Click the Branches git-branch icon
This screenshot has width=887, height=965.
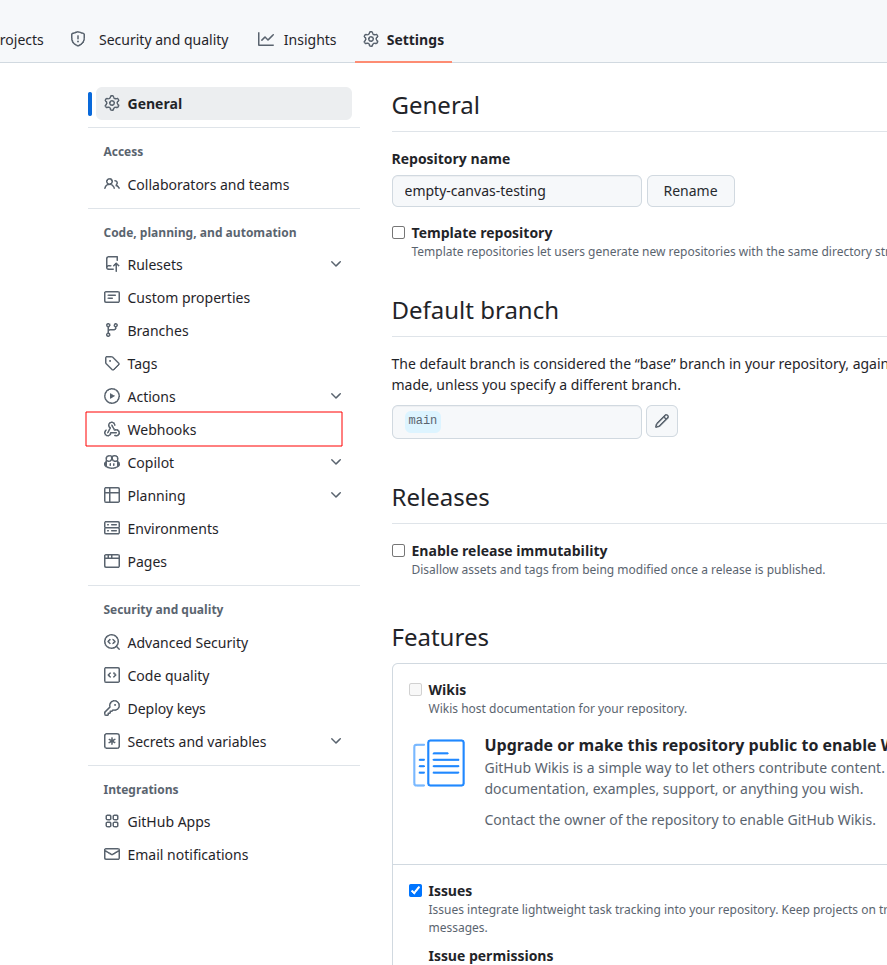click(x=111, y=330)
